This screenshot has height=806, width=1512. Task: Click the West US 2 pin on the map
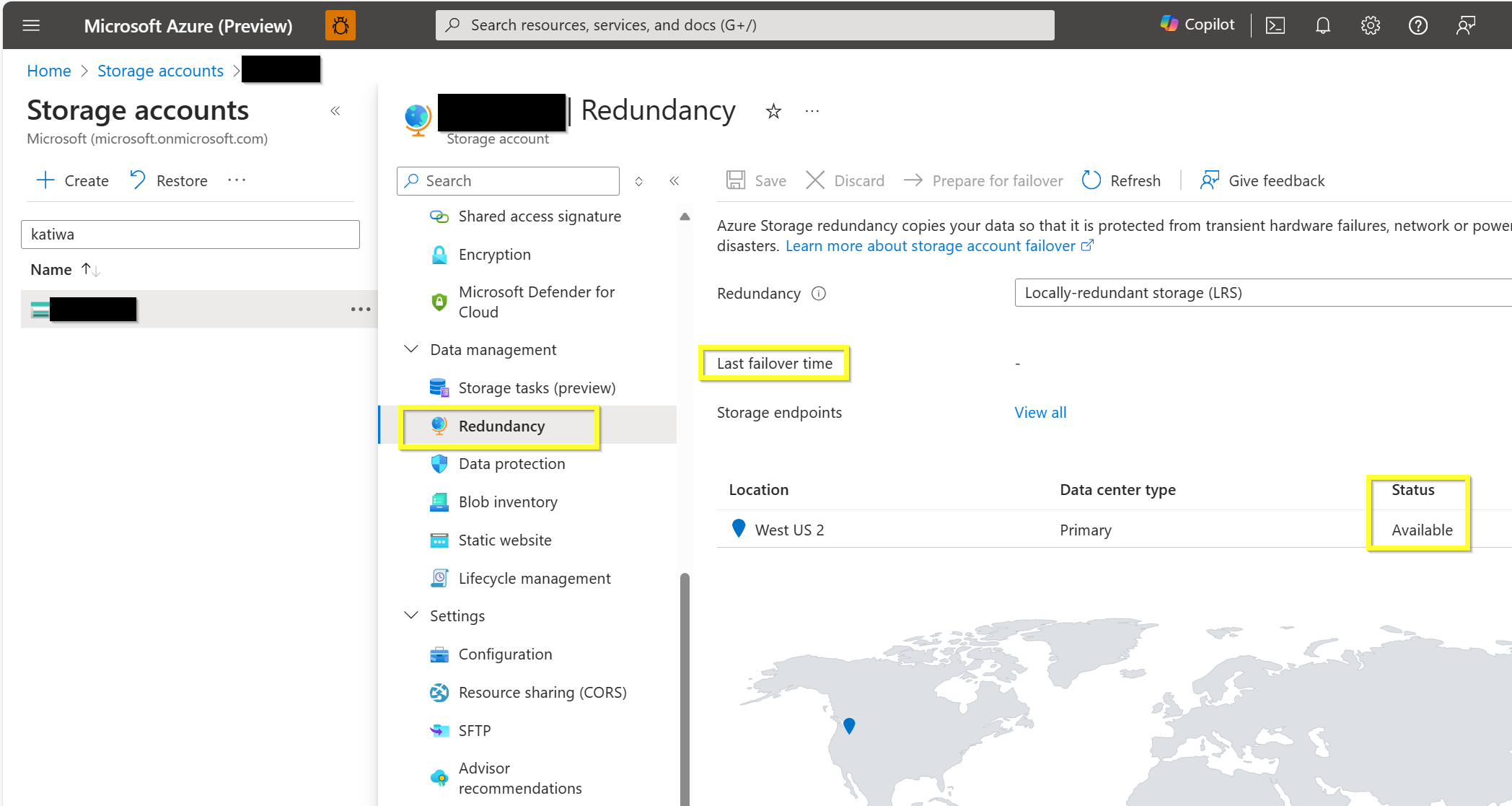849,725
